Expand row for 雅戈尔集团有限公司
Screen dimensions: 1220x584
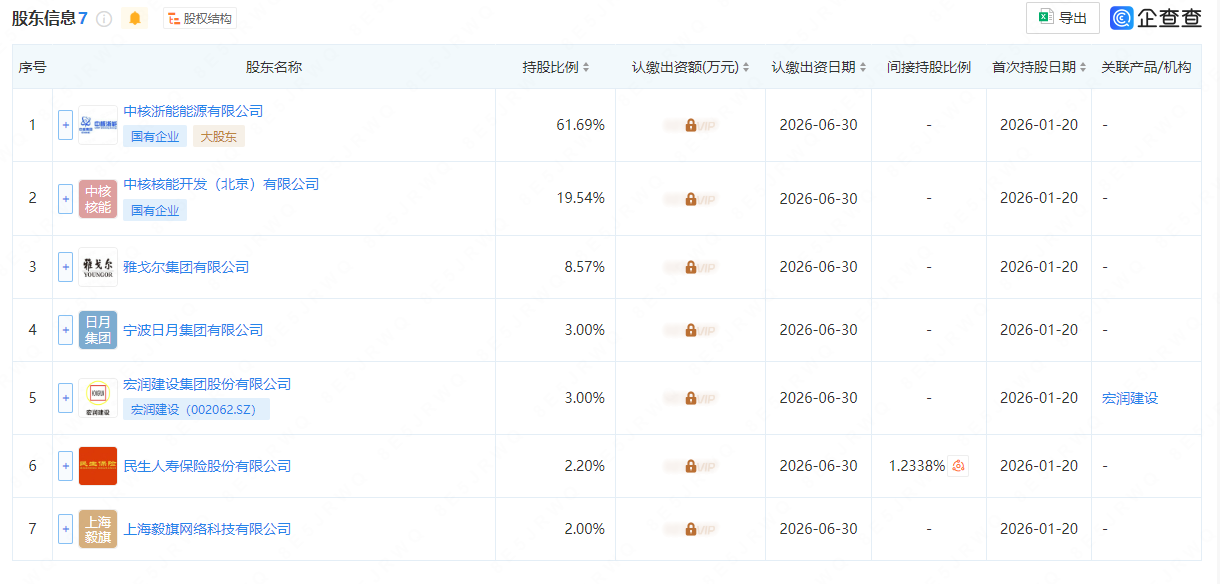click(66, 267)
